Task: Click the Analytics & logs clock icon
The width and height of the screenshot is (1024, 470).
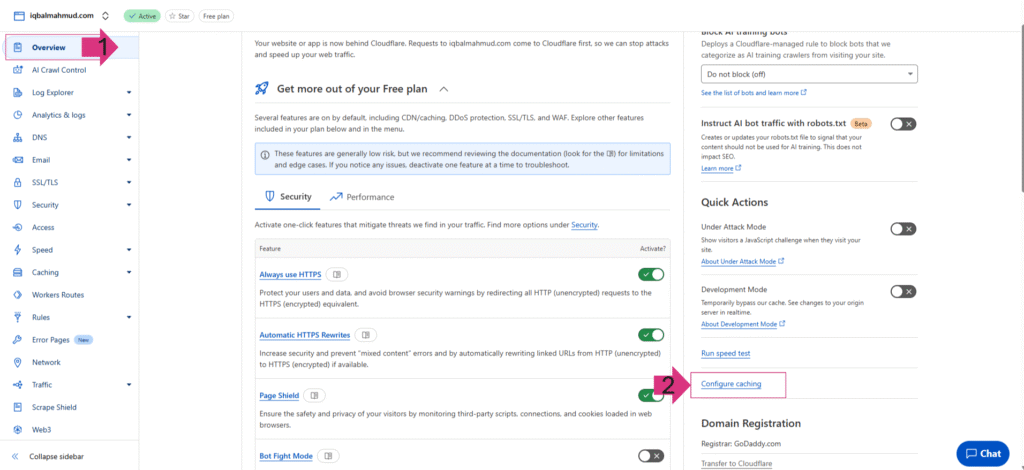Action: pyautogui.click(x=18, y=115)
